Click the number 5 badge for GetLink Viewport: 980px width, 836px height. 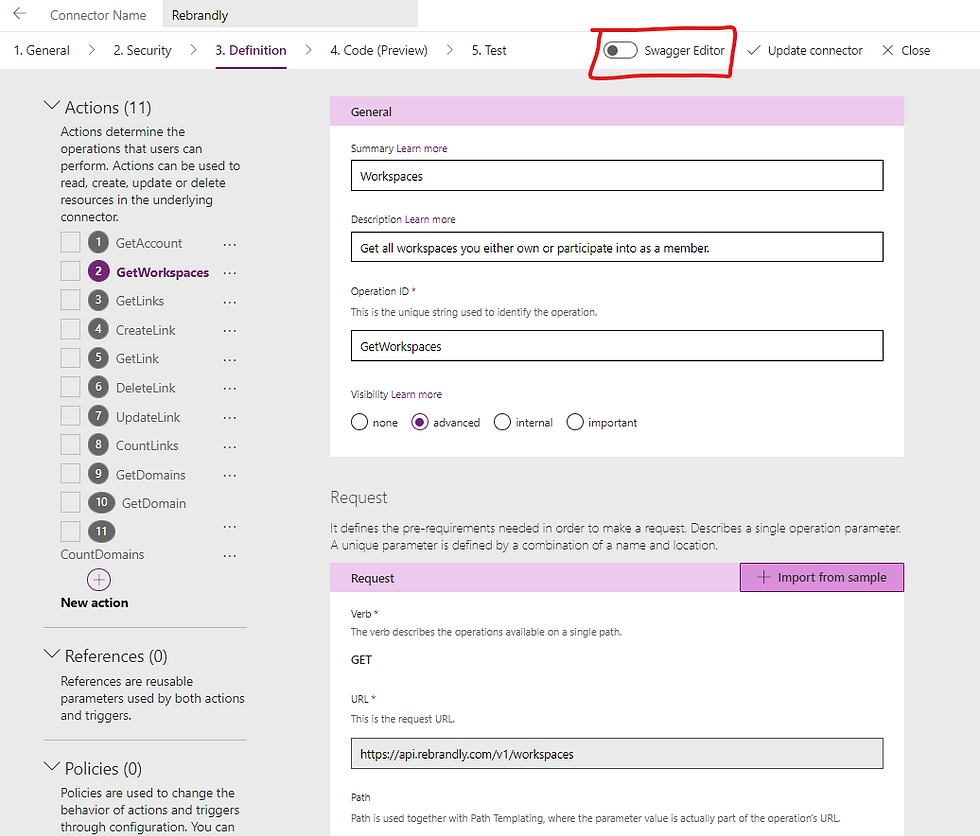[x=98, y=358]
